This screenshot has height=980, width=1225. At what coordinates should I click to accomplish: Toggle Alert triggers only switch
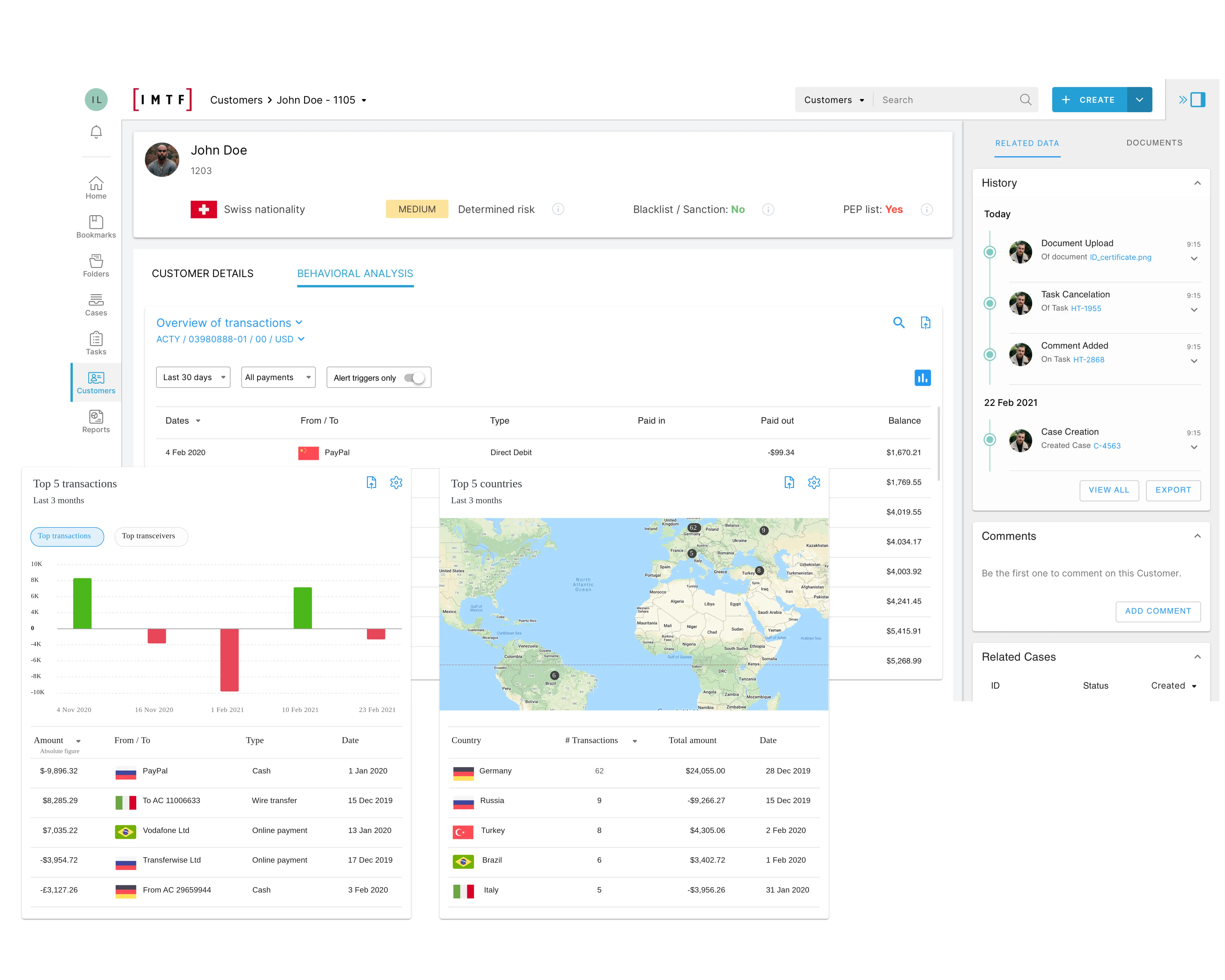415,378
